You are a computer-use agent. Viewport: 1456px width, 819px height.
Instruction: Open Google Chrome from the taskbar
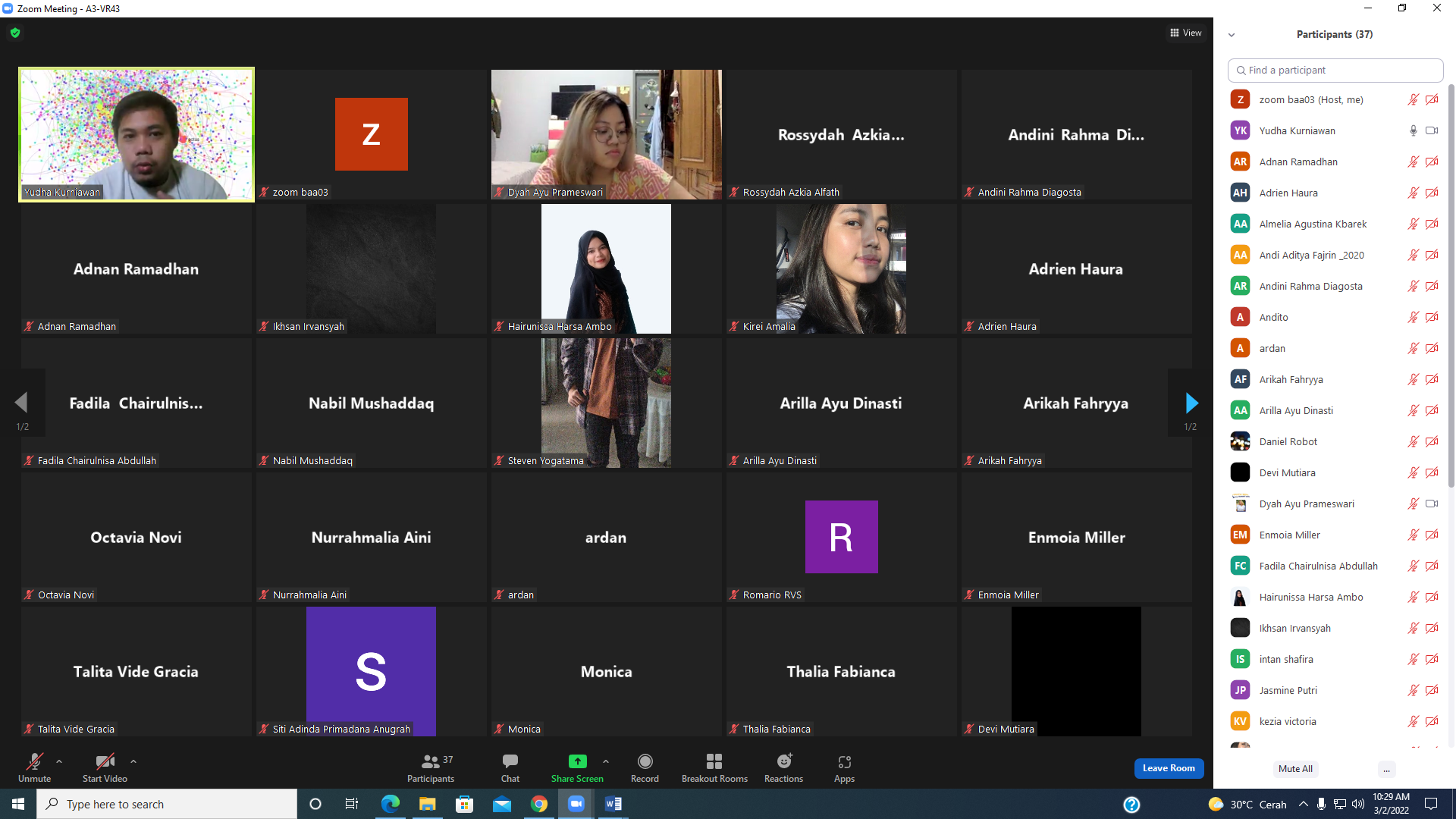(539, 804)
